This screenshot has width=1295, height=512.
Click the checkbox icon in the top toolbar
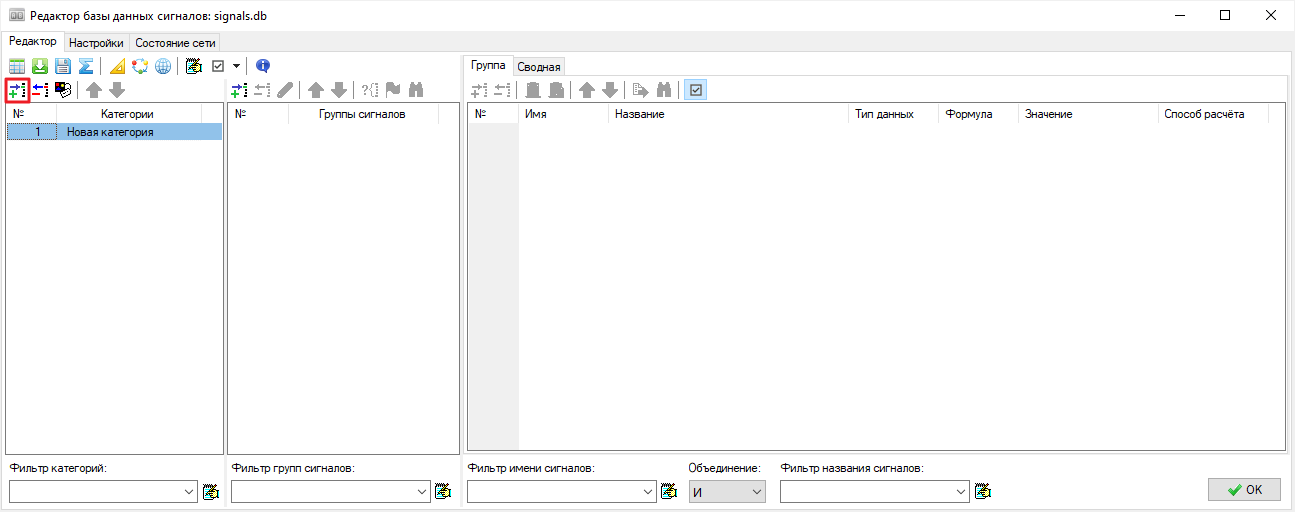tap(218, 66)
